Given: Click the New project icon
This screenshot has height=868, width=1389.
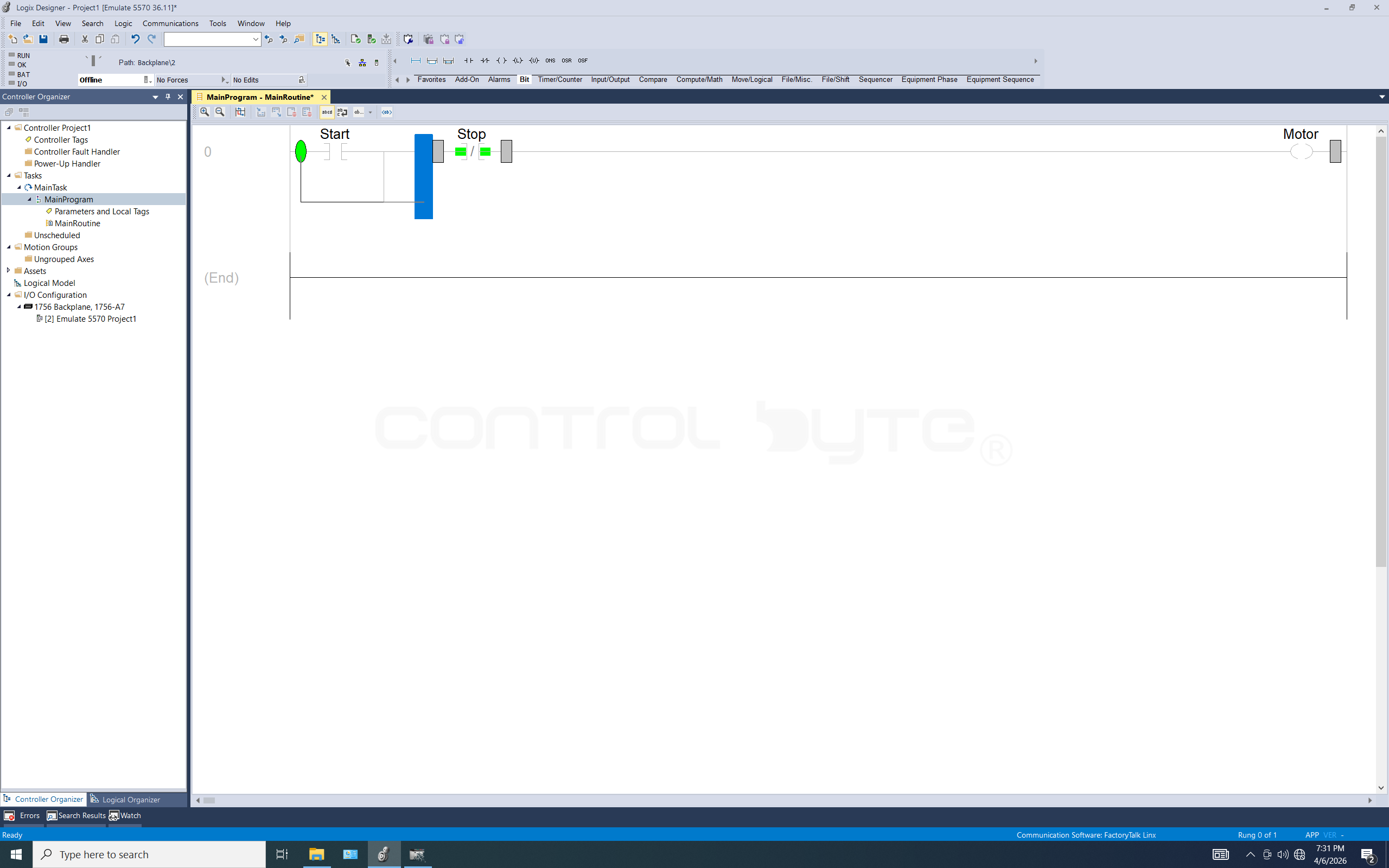Looking at the screenshot, I should 12,39.
